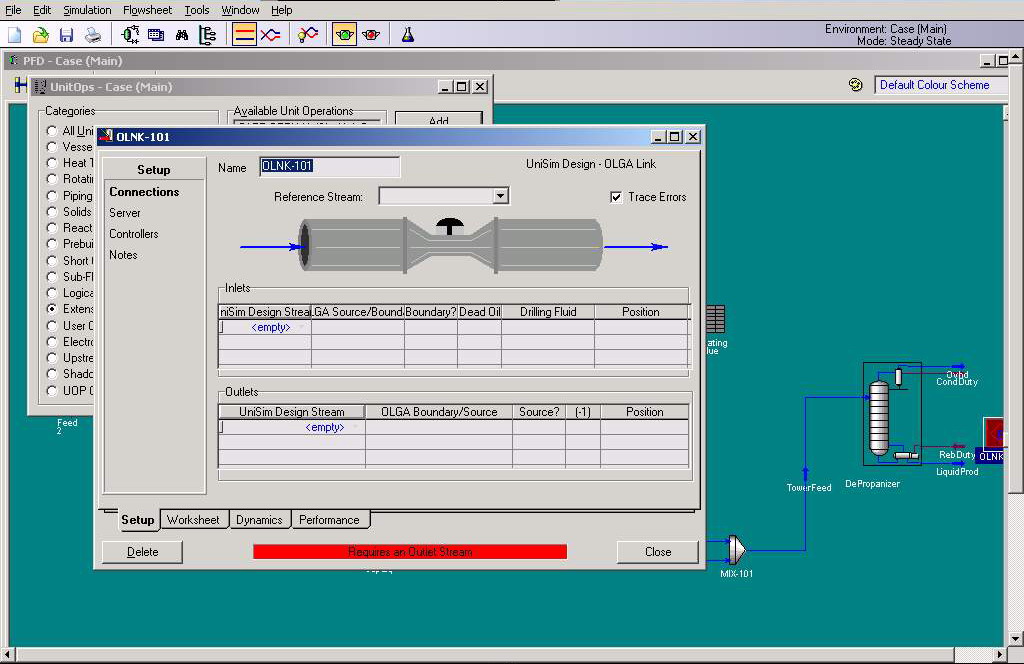Select the Reactors category radio button
The height and width of the screenshot is (664, 1024).
[x=52, y=228]
